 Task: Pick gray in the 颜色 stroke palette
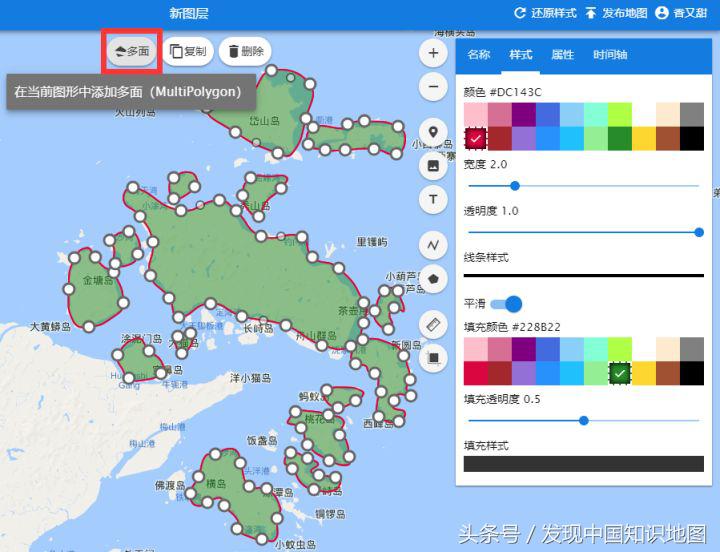(692, 114)
